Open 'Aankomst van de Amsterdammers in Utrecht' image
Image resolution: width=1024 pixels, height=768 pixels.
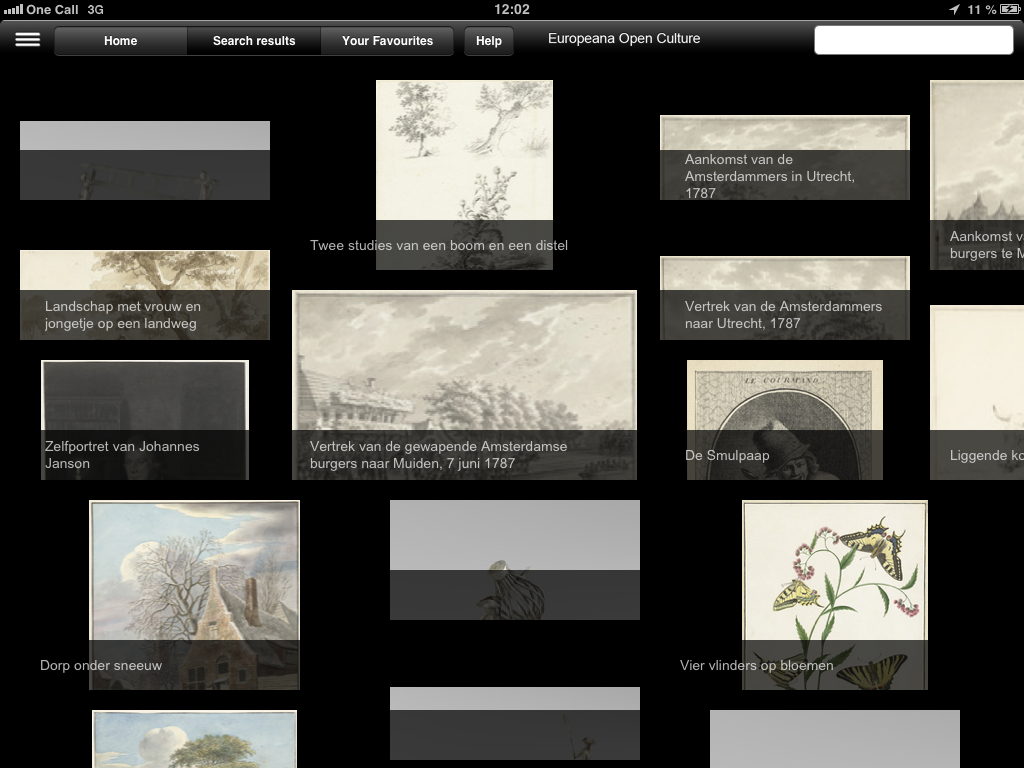tap(784, 157)
